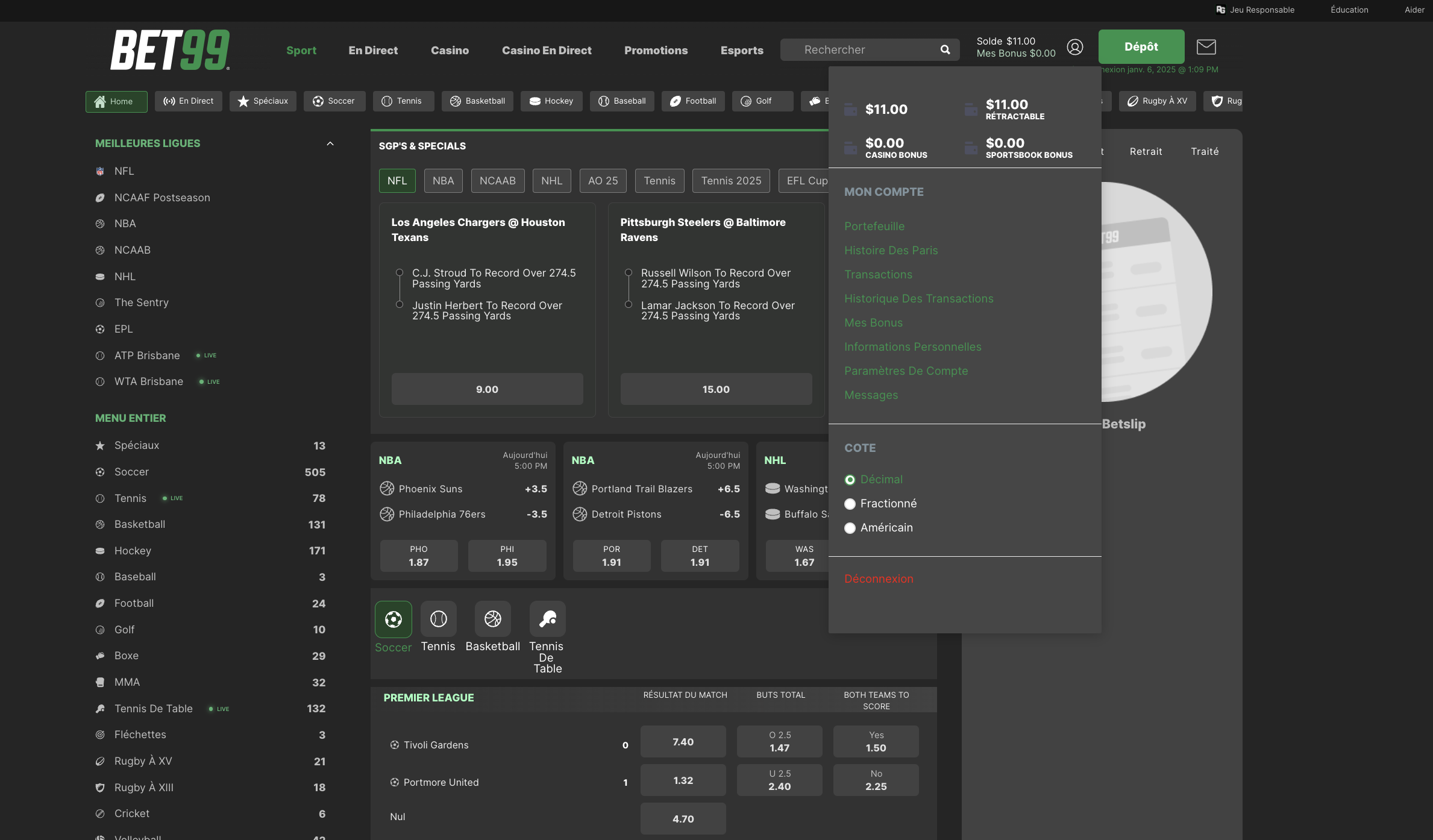The image size is (1433, 840).
Task: Click the Football chip in top bar
Action: (693, 101)
